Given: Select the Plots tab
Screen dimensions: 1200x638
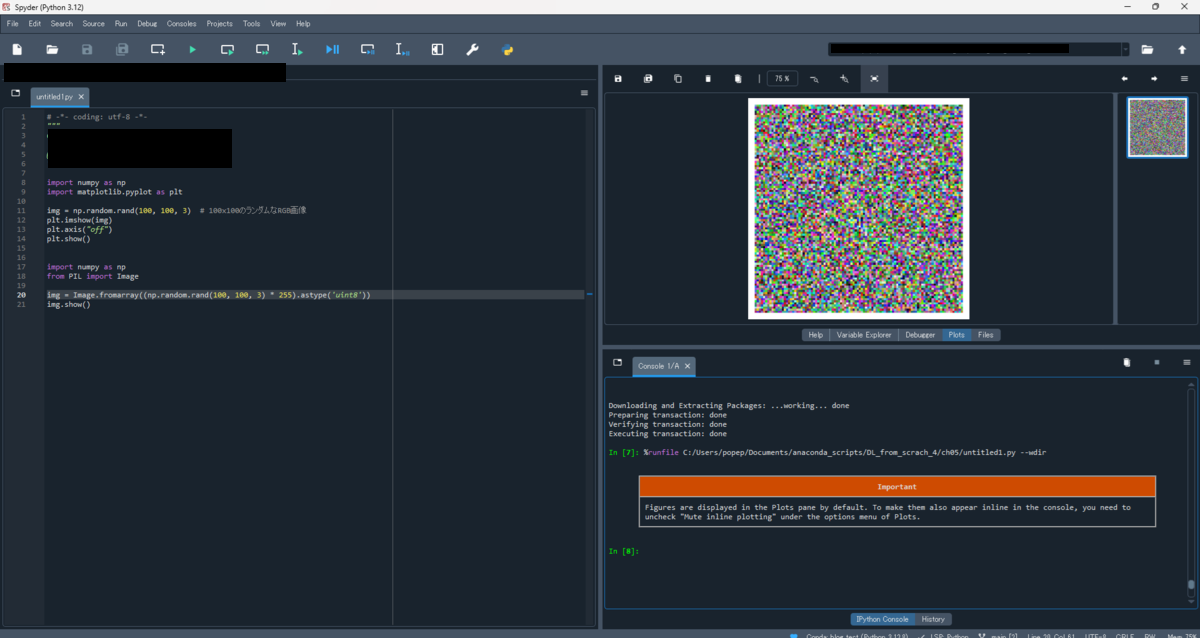Looking at the screenshot, I should (x=957, y=335).
